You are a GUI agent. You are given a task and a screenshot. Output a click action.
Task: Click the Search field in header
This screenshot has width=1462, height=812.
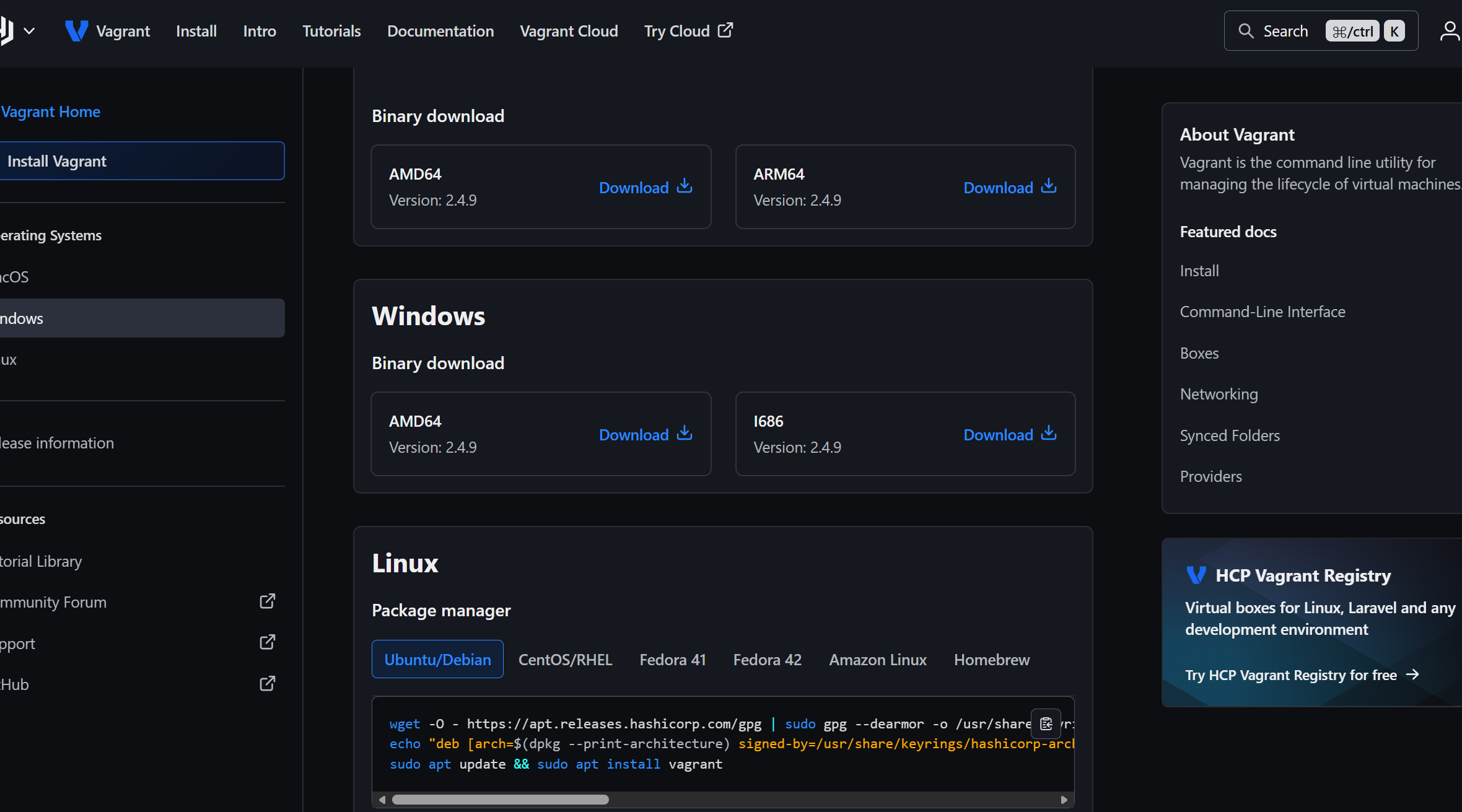1321,31
